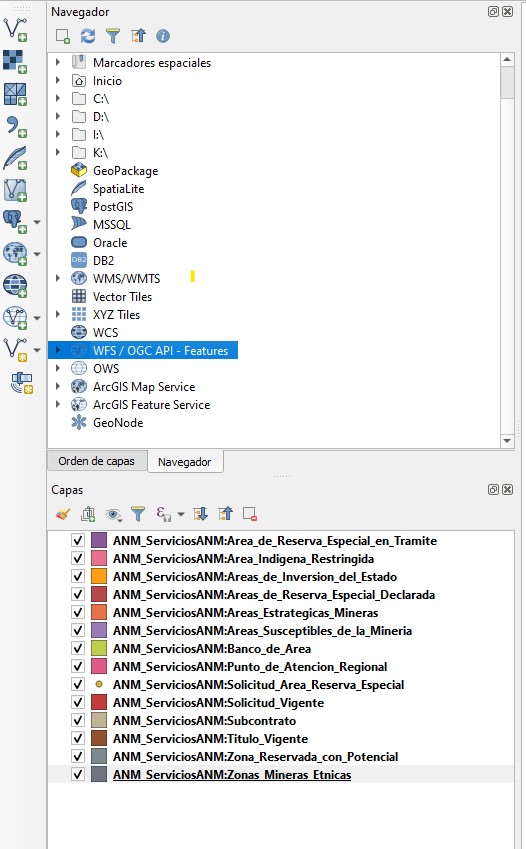Click the Navegador properties info icon
The width and height of the screenshot is (526, 849).
pyautogui.click(x=163, y=36)
